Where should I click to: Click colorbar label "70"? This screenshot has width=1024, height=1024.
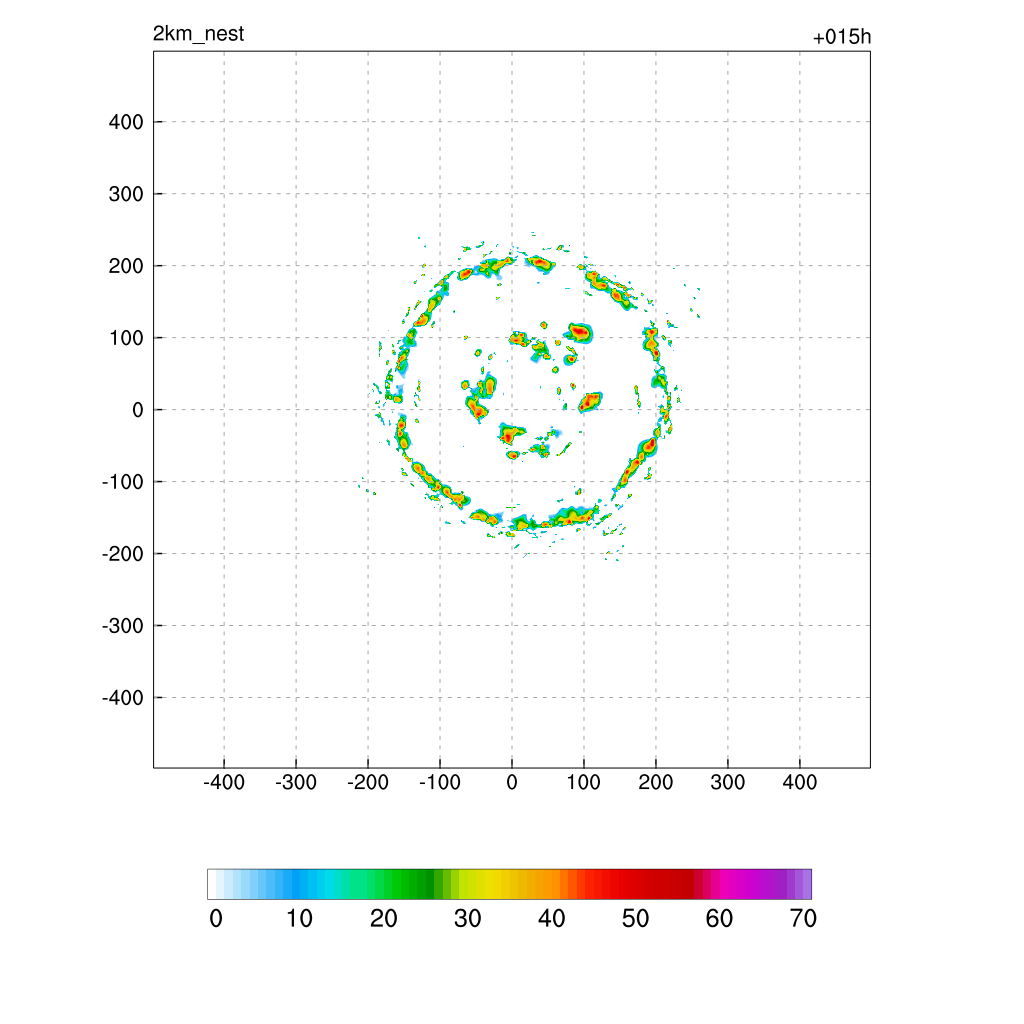pos(803,919)
